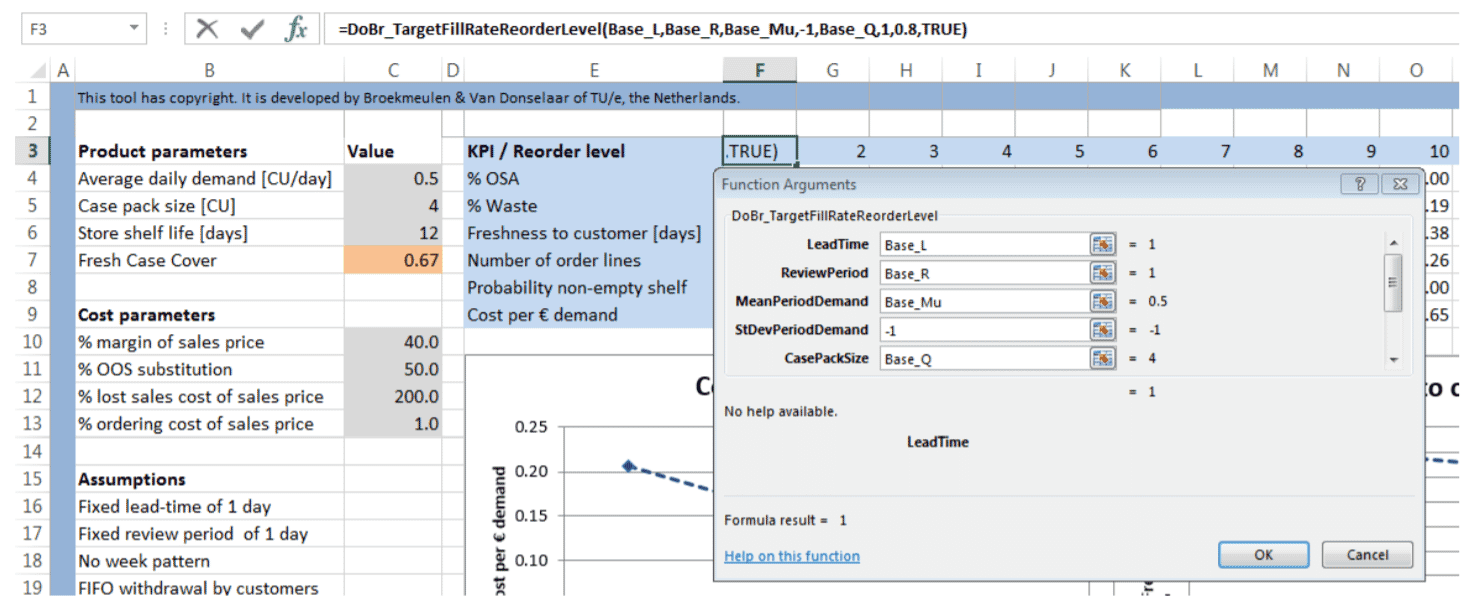Click inside the formula bar text
The height and width of the screenshot is (609, 1473).
pyautogui.click(x=655, y=30)
